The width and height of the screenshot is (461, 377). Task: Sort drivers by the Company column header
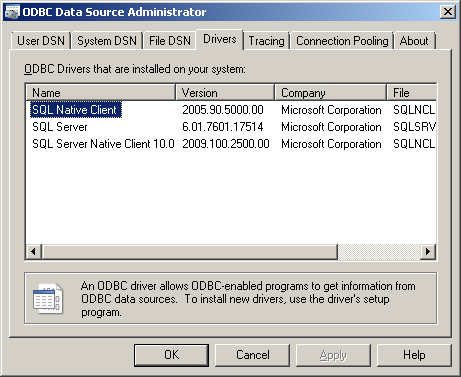[331, 93]
